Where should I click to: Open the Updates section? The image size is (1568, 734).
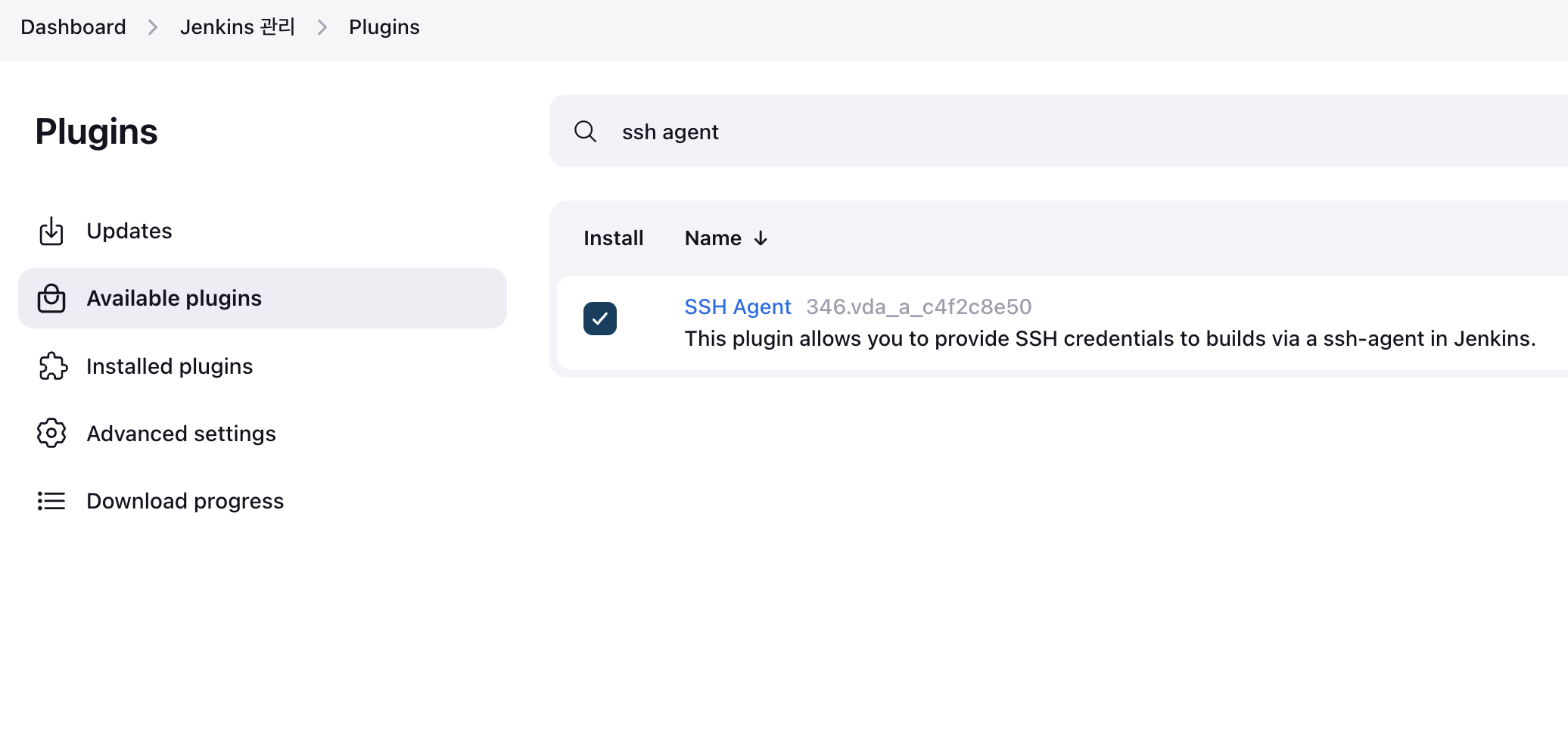coord(263,231)
